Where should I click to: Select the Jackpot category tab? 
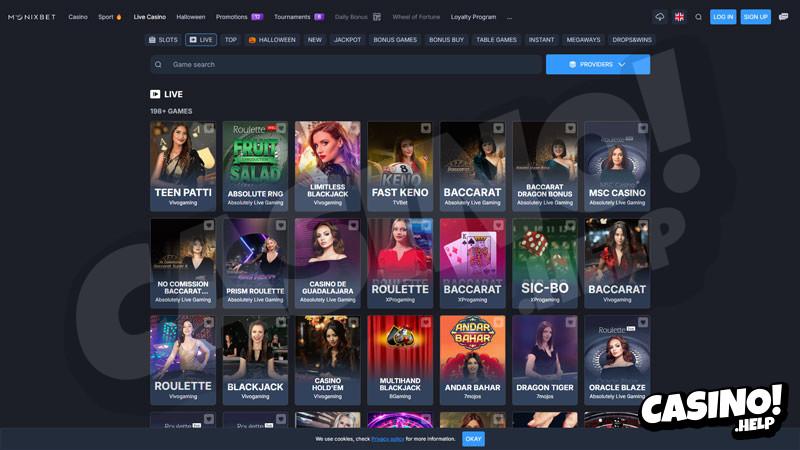(x=347, y=40)
